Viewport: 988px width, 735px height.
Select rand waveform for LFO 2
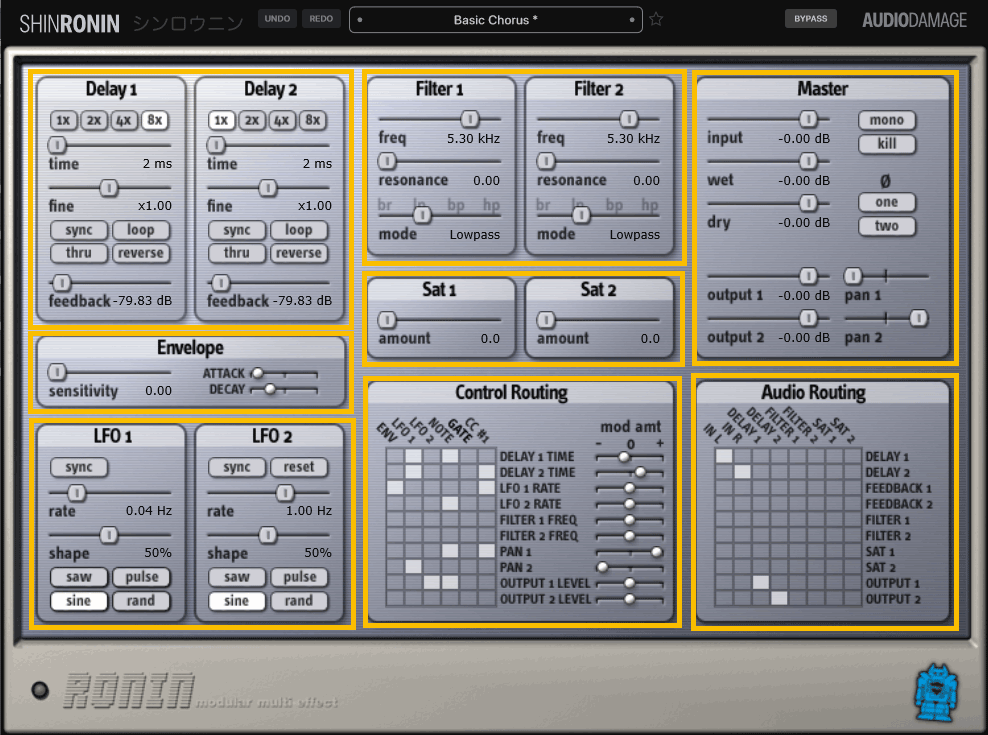click(299, 601)
